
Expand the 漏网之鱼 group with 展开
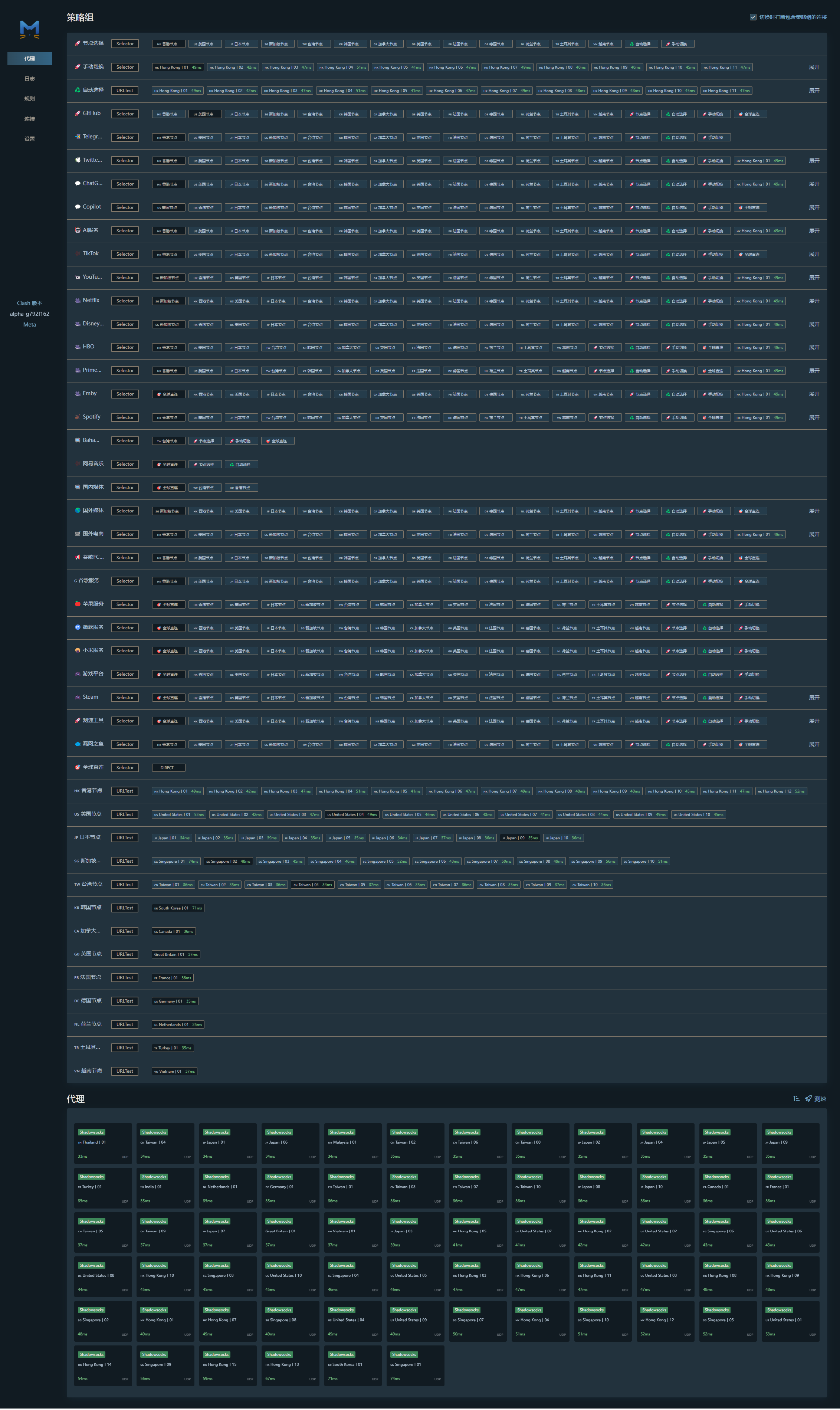(813, 744)
